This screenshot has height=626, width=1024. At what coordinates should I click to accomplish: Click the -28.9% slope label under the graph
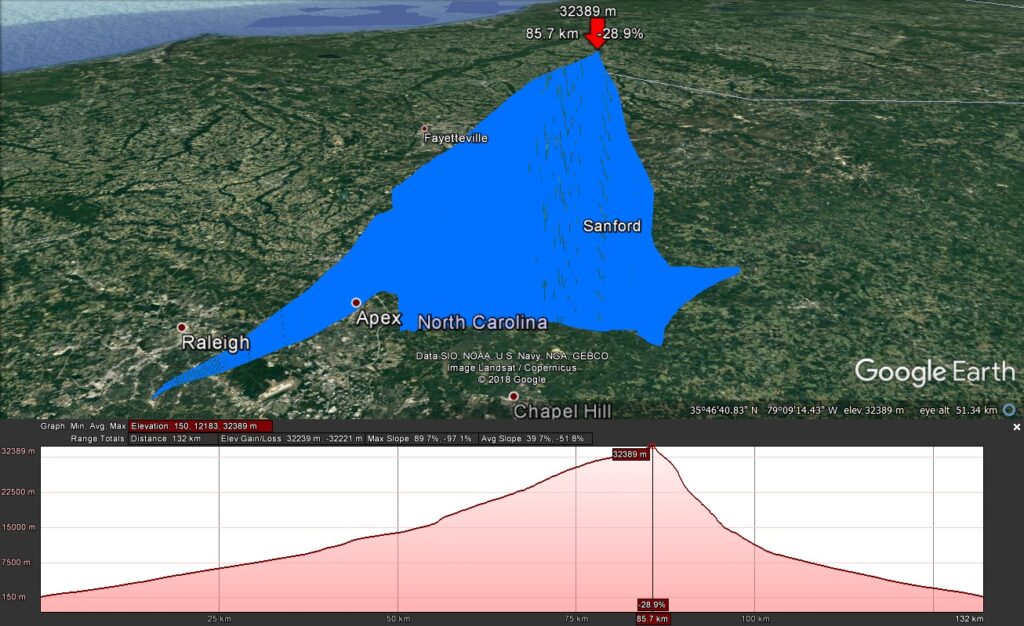tap(653, 605)
